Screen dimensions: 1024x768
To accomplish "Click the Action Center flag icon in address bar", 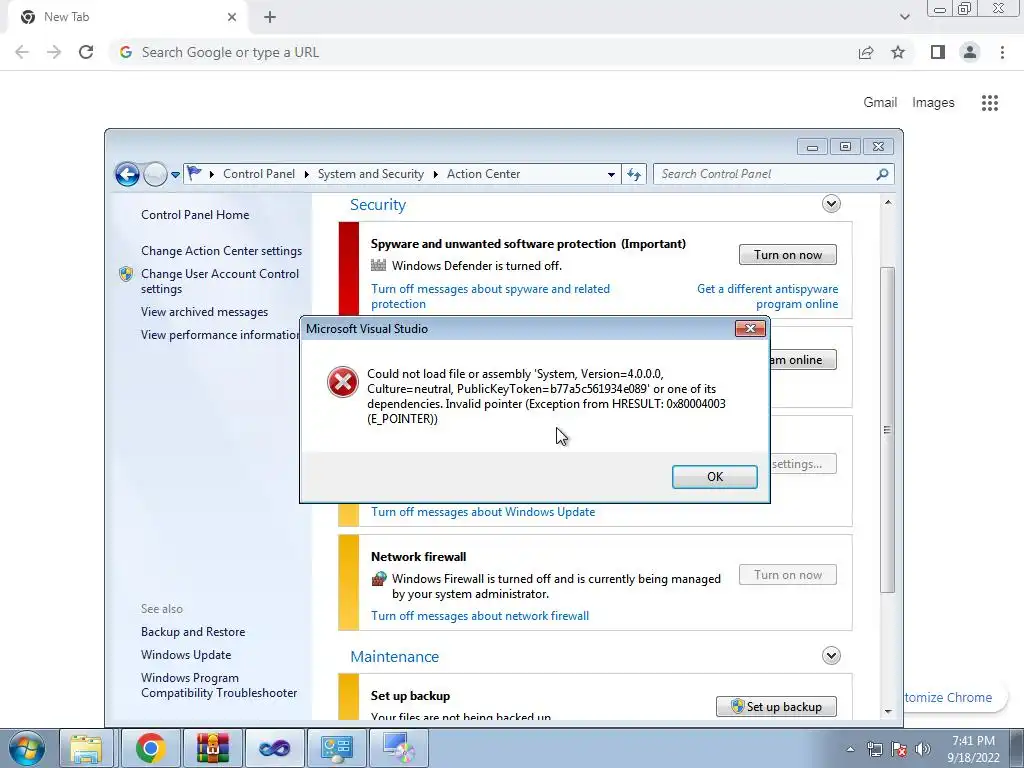I will point(194,174).
